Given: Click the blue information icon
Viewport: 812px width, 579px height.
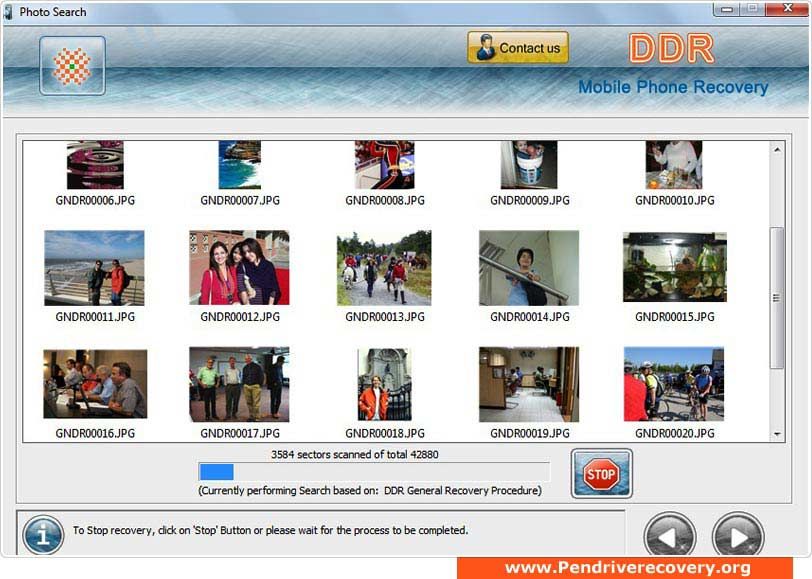Looking at the screenshot, I should [43, 534].
